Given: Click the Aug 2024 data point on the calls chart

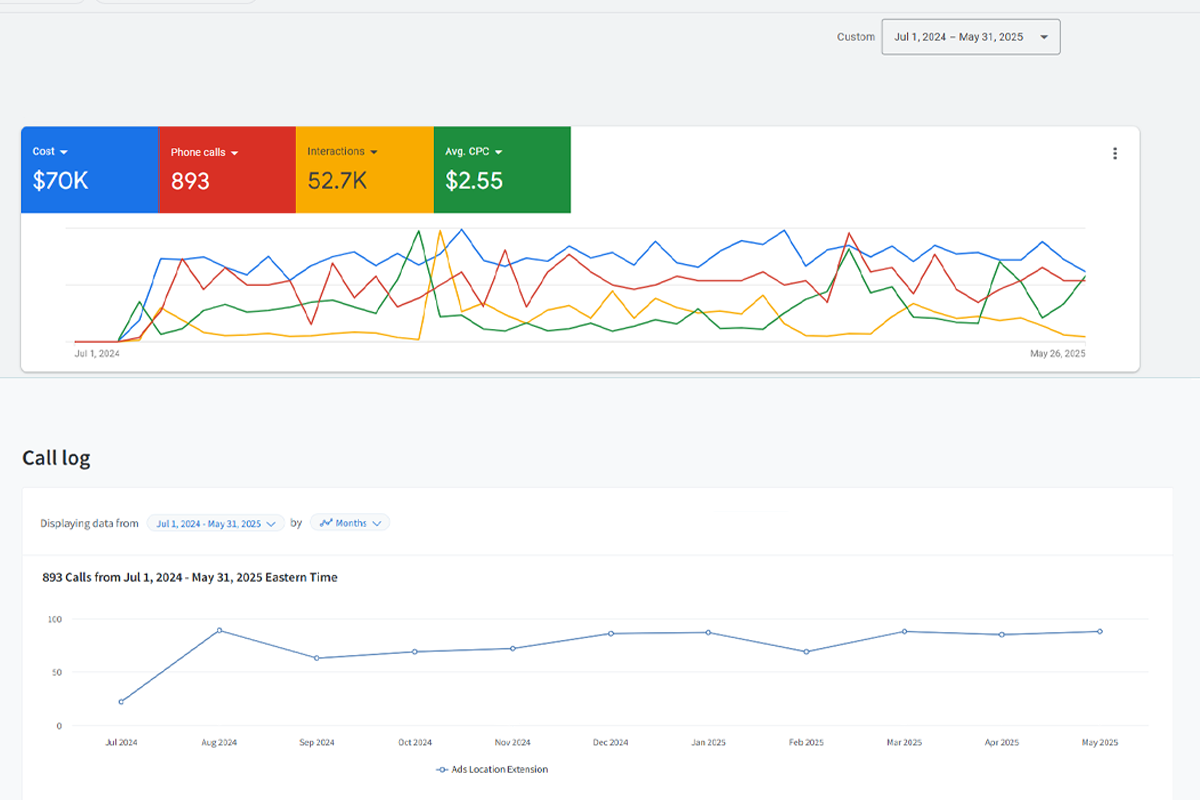Looking at the screenshot, I should coord(218,630).
